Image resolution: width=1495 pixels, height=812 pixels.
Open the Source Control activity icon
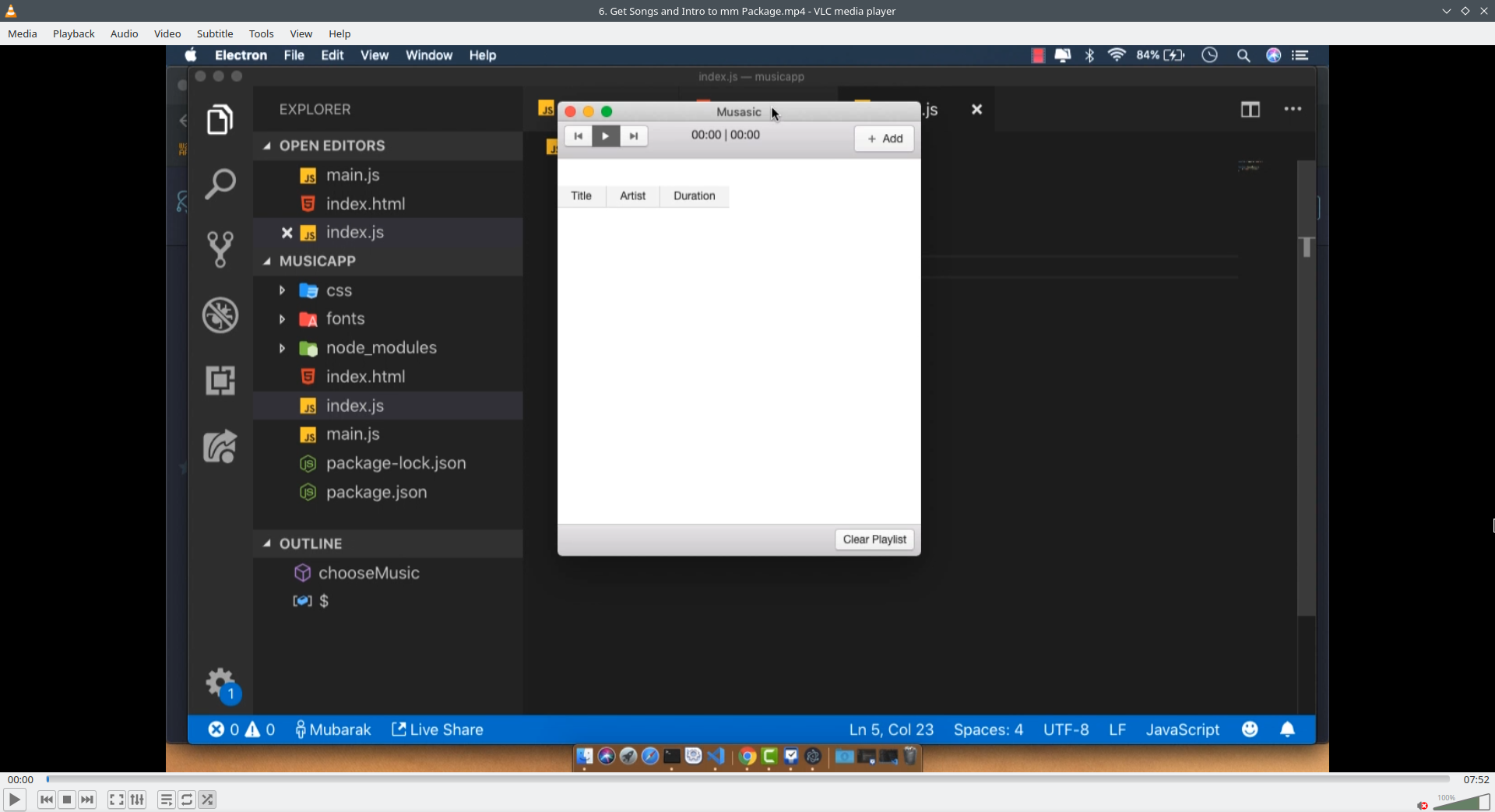220,250
